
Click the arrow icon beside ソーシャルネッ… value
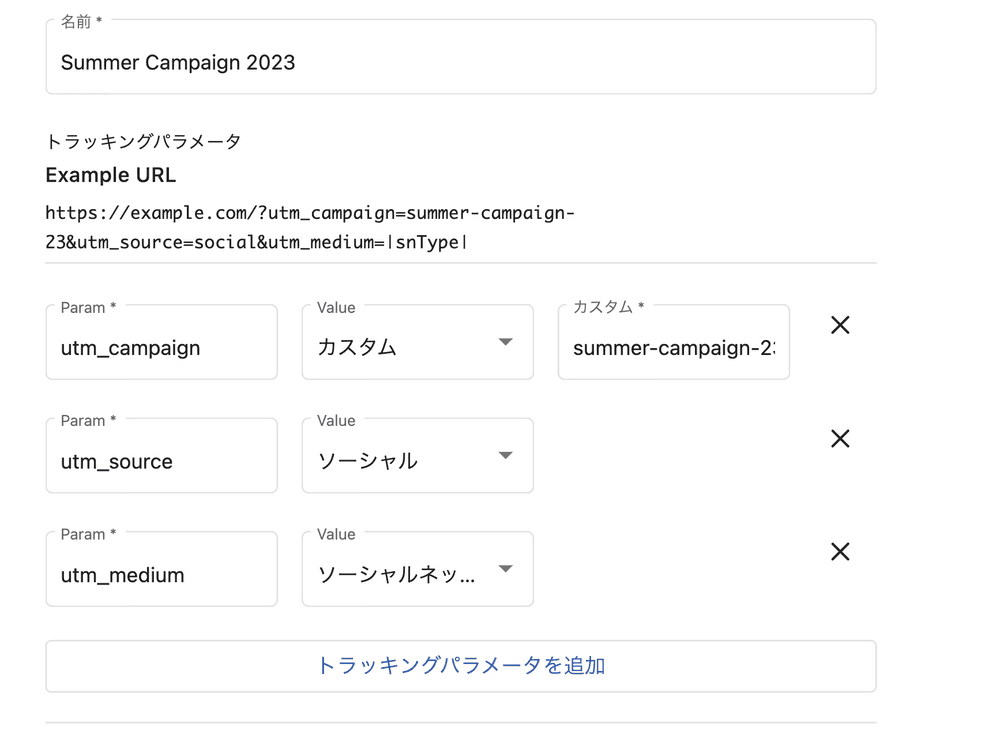pyautogui.click(x=506, y=569)
